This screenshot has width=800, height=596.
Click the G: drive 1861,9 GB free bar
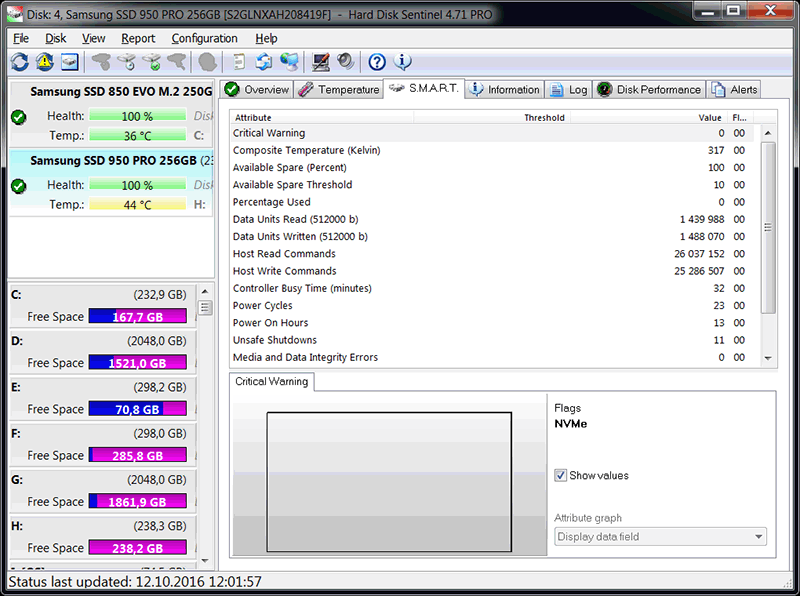point(138,501)
